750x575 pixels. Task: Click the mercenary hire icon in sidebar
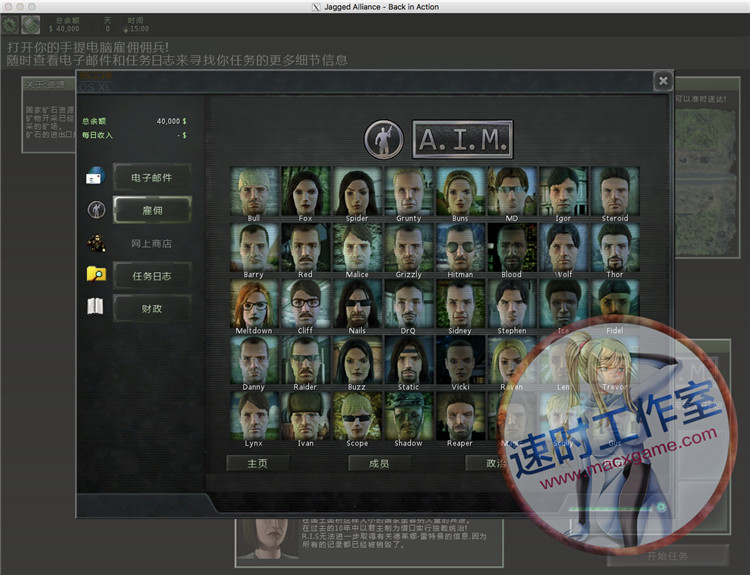97,210
